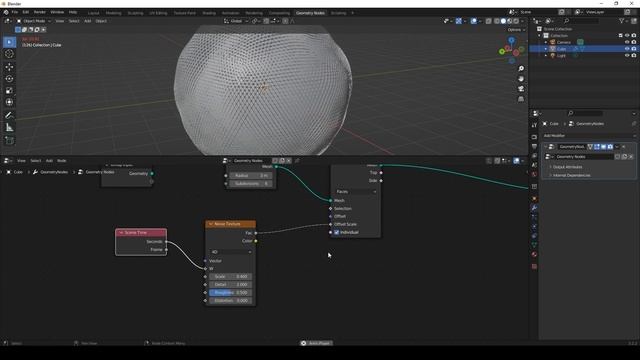
Task: Expand the Camera item in outliner
Action: click(x=546, y=42)
